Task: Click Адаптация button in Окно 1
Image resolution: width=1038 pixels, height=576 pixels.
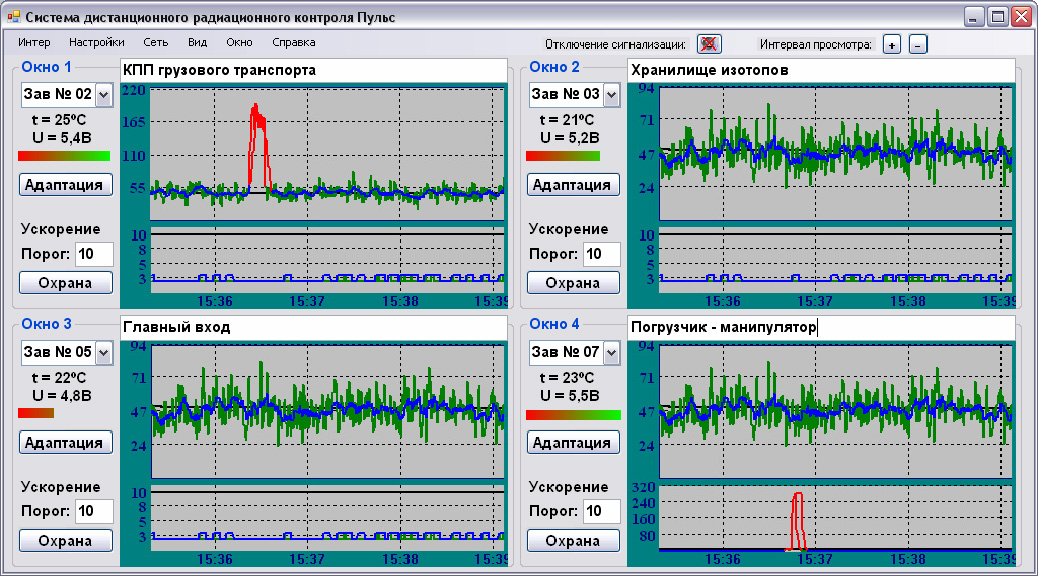Action: coord(66,185)
